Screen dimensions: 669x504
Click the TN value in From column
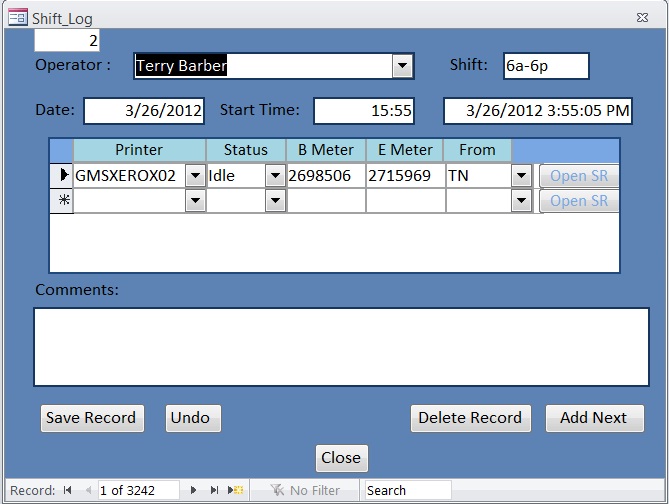point(479,175)
